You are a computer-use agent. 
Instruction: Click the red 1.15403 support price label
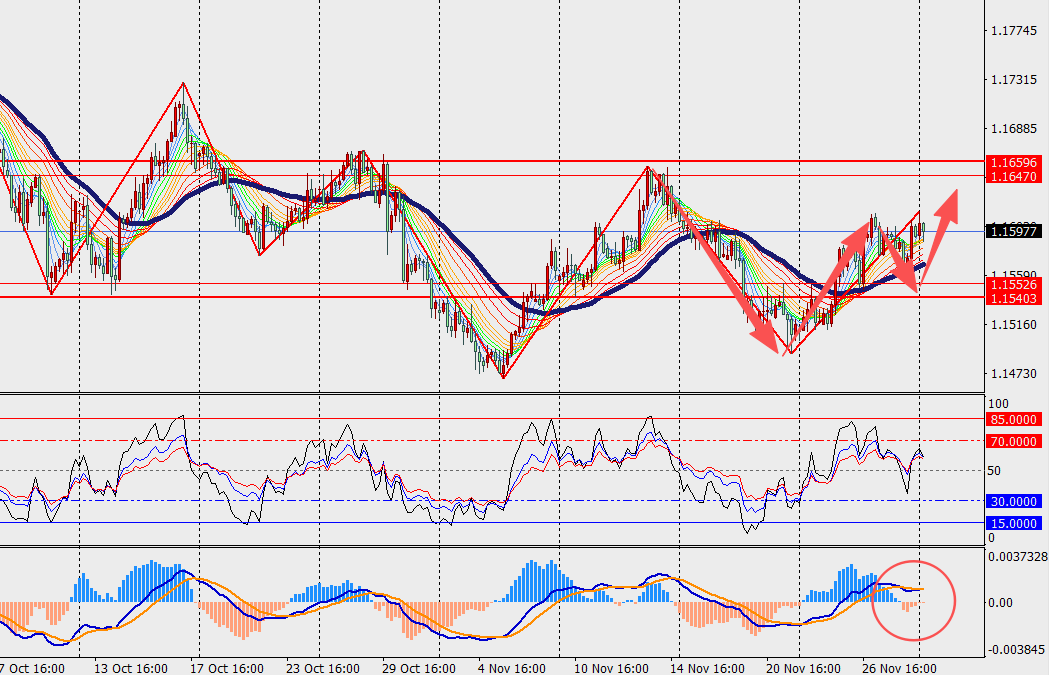click(x=1013, y=298)
